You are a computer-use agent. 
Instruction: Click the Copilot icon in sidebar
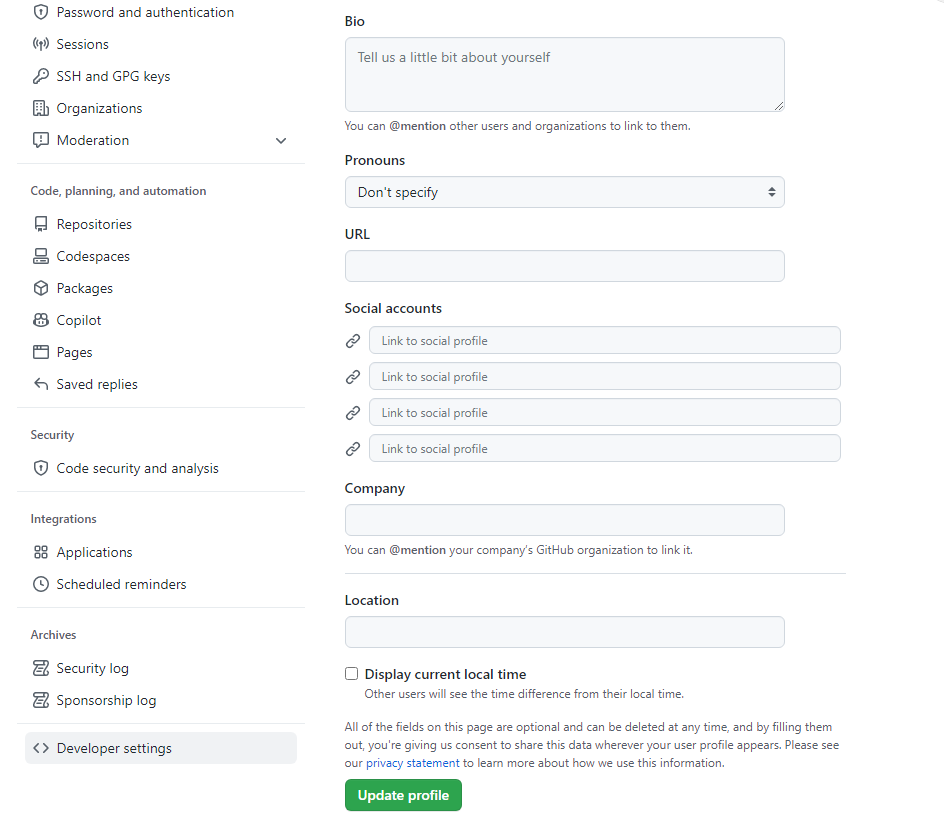[41, 320]
